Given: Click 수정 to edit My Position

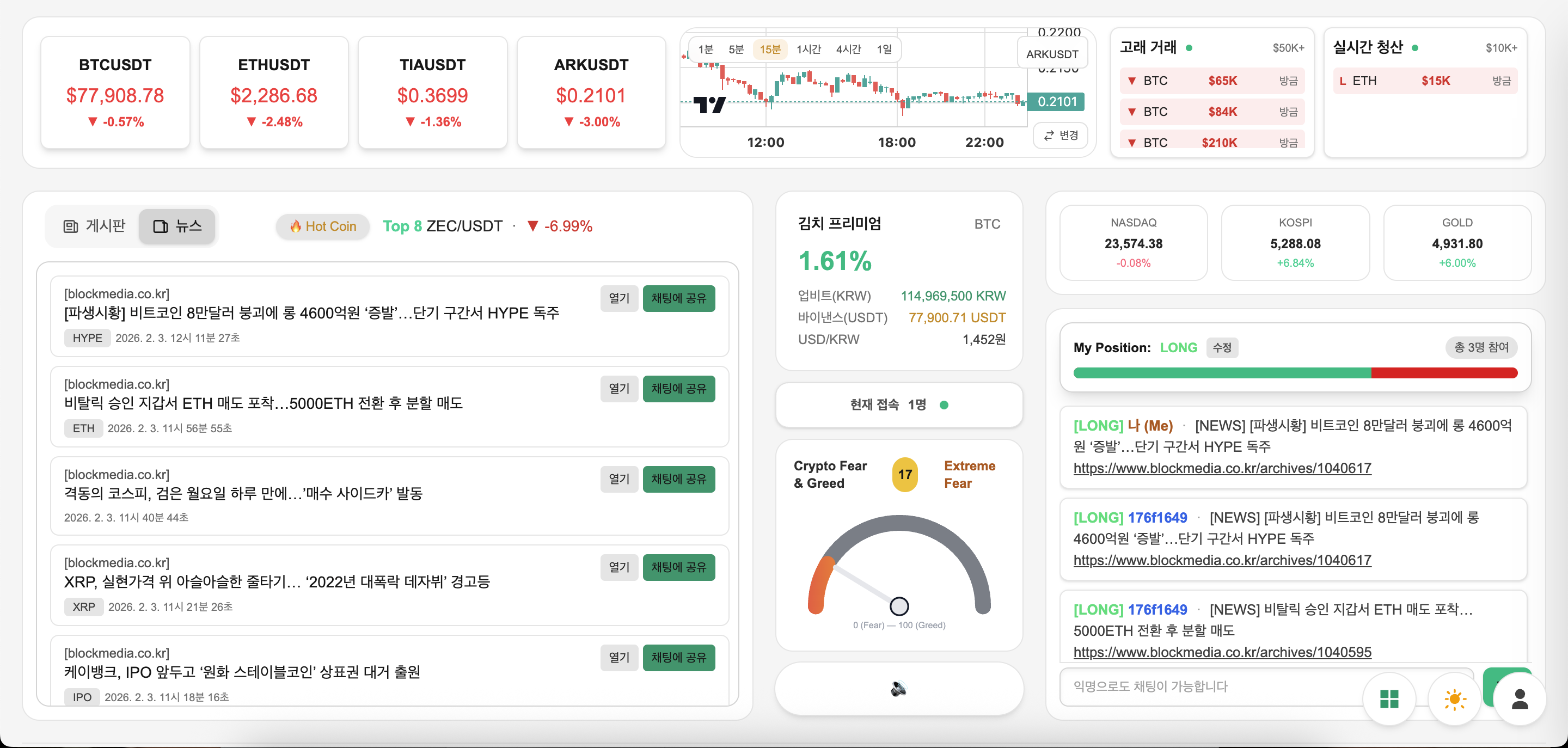Looking at the screenshot, I should coord(1222,347).
